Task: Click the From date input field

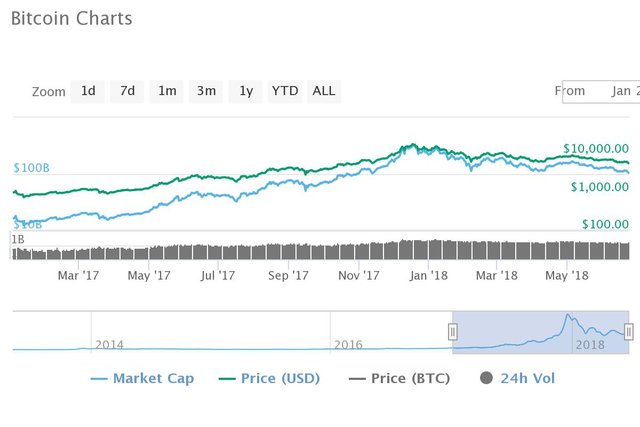Action: click(x=601, y=92)
